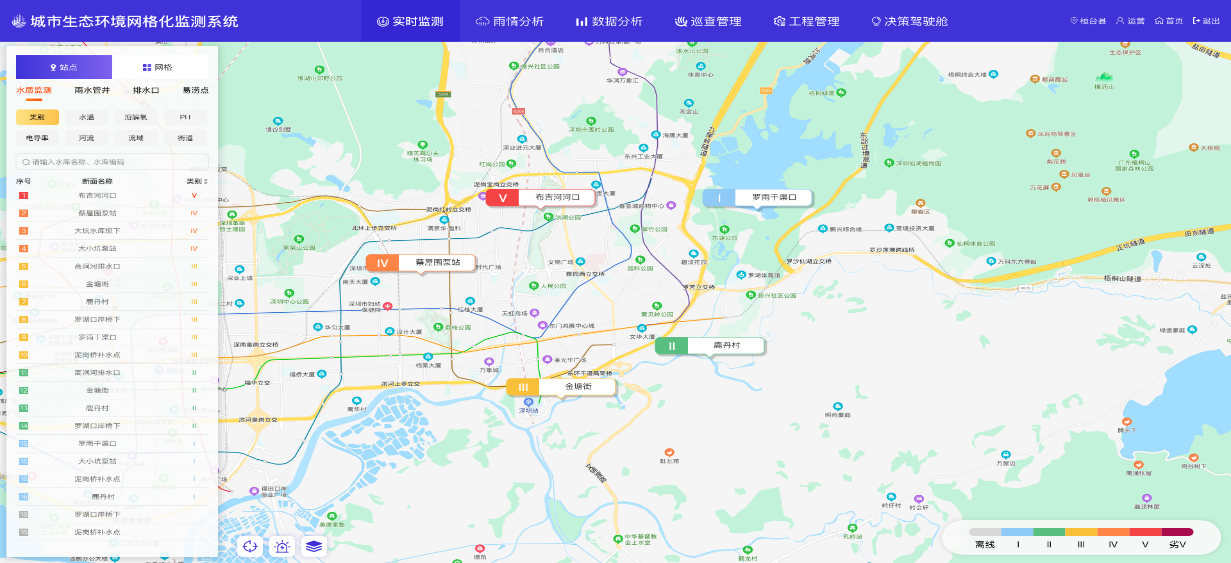The width and height of the screenshot is (1231, 563).
Task: Open the 数据分析 navigation menu
Action: pyautogui.click(x=609, y=21)
